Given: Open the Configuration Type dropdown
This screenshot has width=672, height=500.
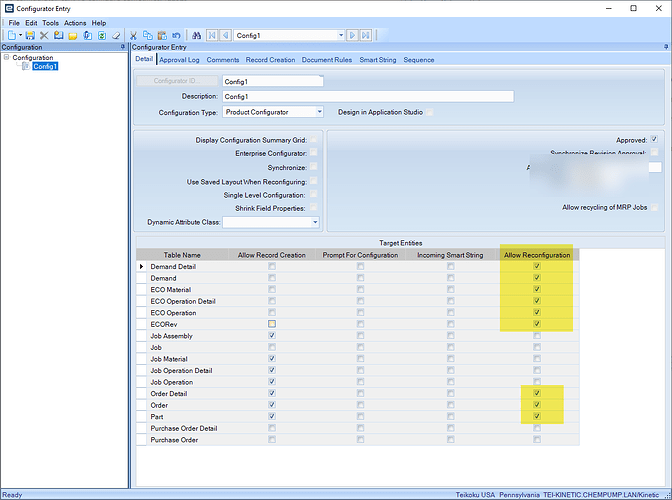Looking at the screenshot, I should point(319,112).
